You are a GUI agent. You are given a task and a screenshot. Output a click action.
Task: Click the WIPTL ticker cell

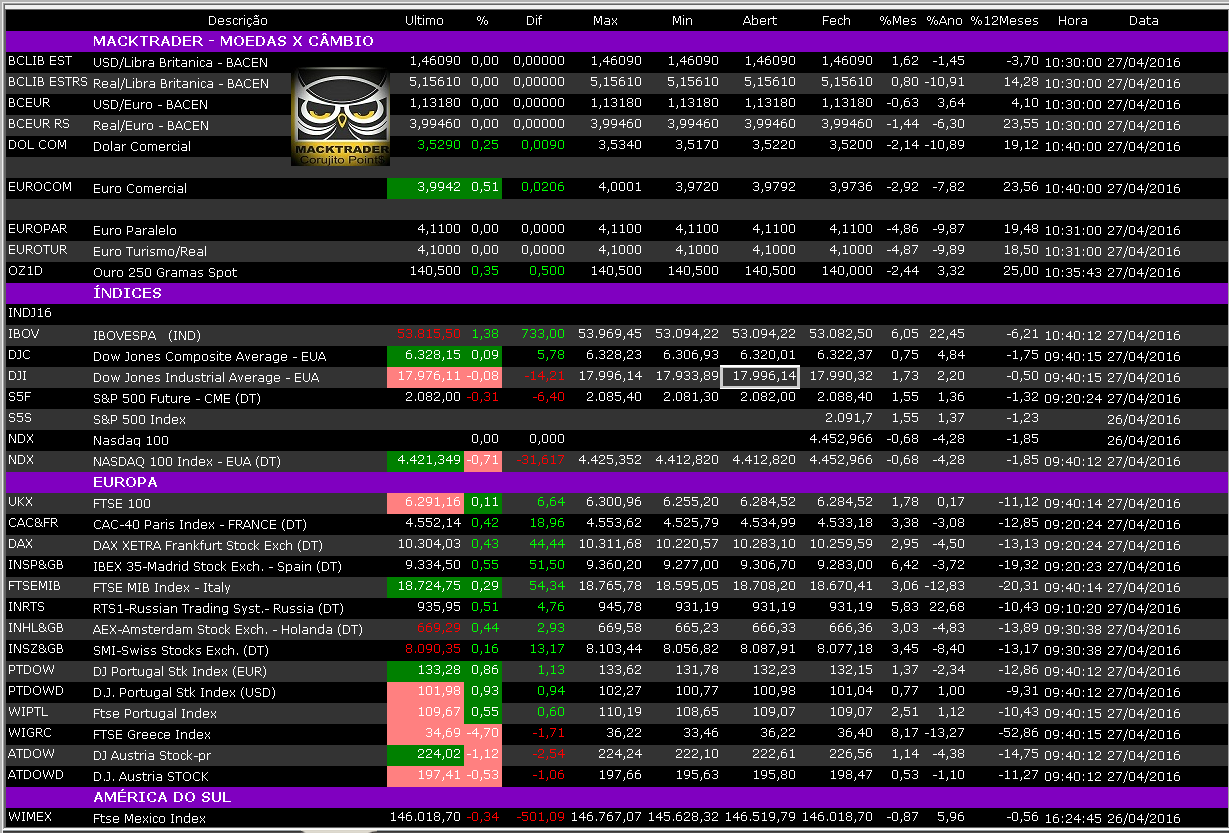(26, 712)
